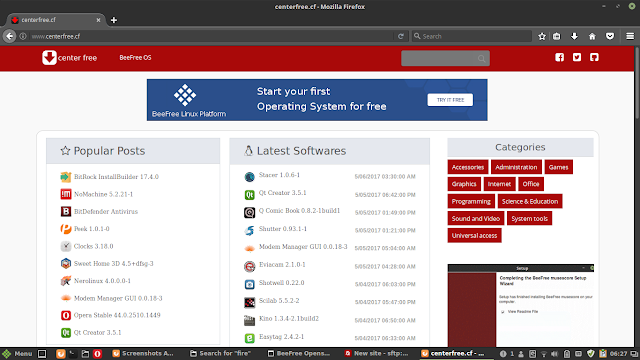
Task: Open the Sweet Home 3D post link
Action: [113, 263]
